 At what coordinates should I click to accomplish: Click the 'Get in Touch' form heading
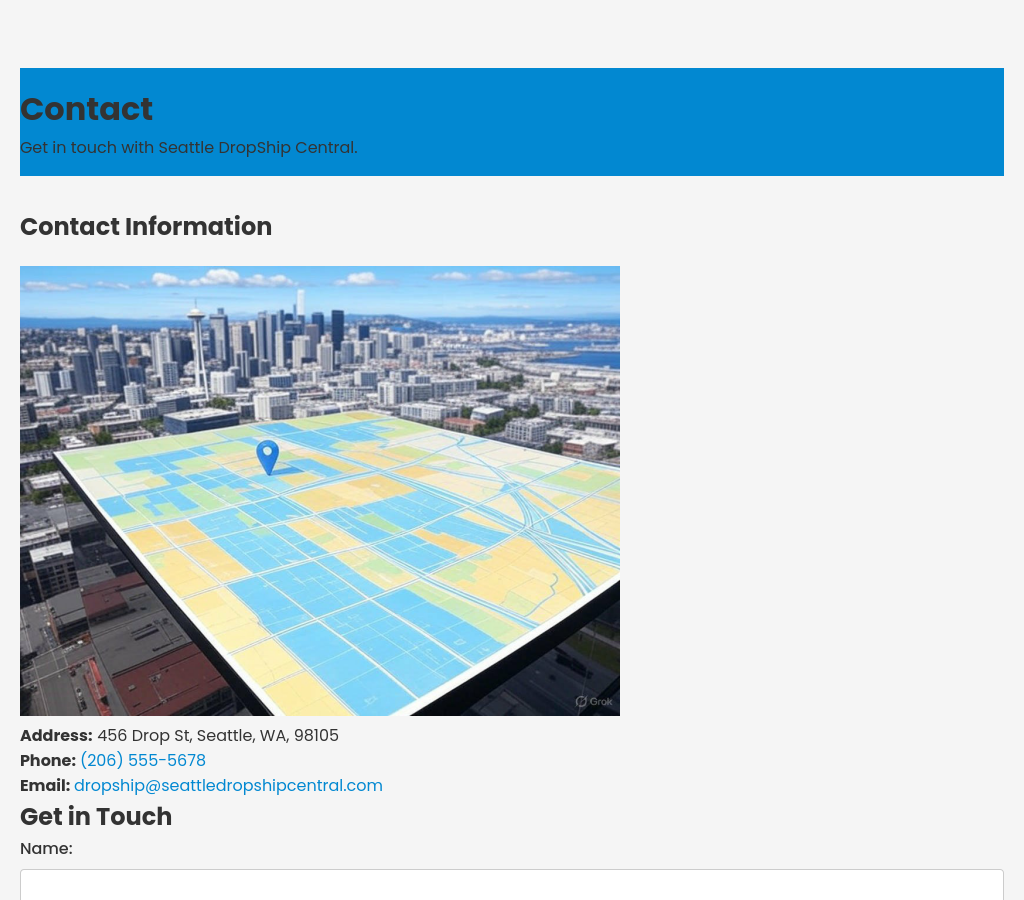tap(96, 816)
